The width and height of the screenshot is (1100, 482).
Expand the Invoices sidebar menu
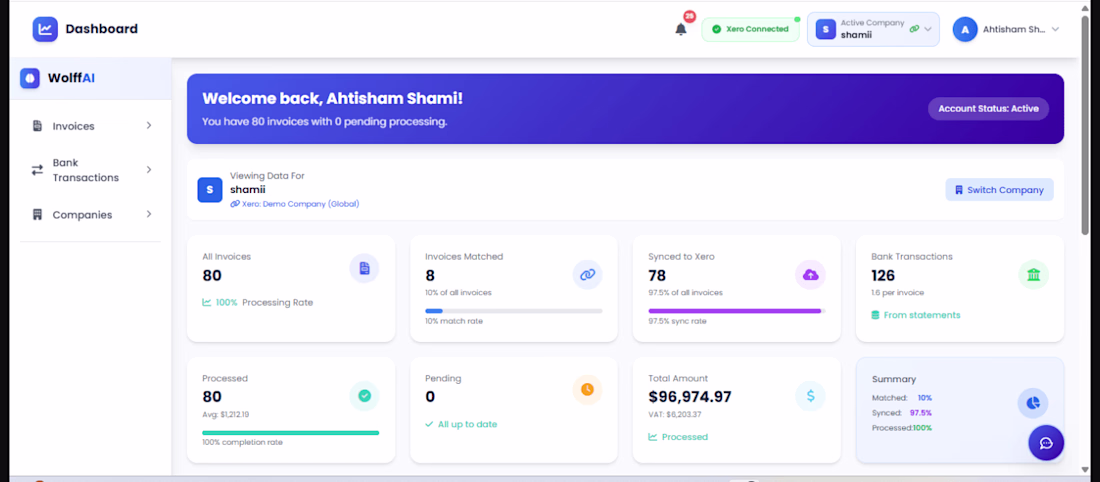[91, 126]
